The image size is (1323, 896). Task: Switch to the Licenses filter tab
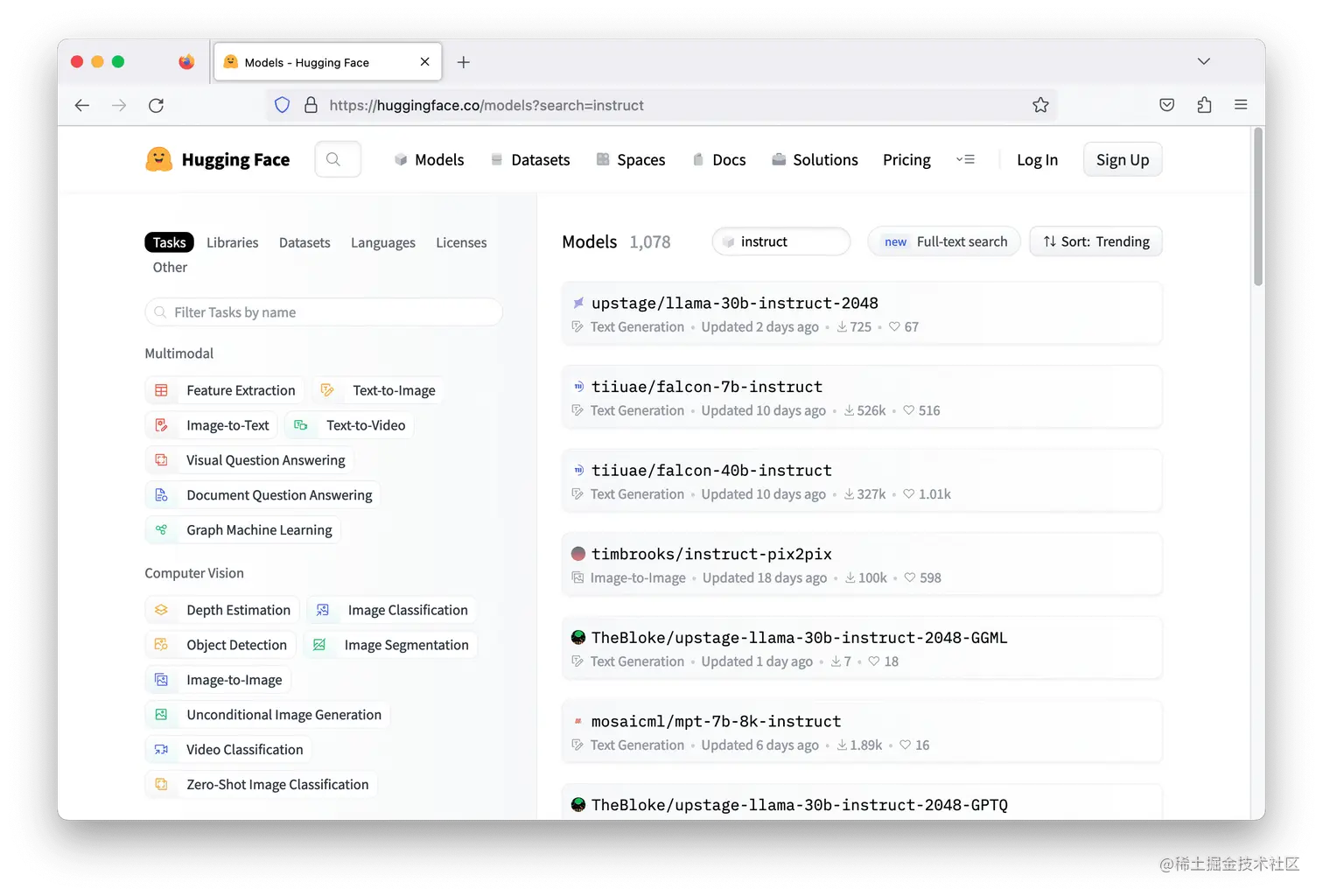(461, 242)
